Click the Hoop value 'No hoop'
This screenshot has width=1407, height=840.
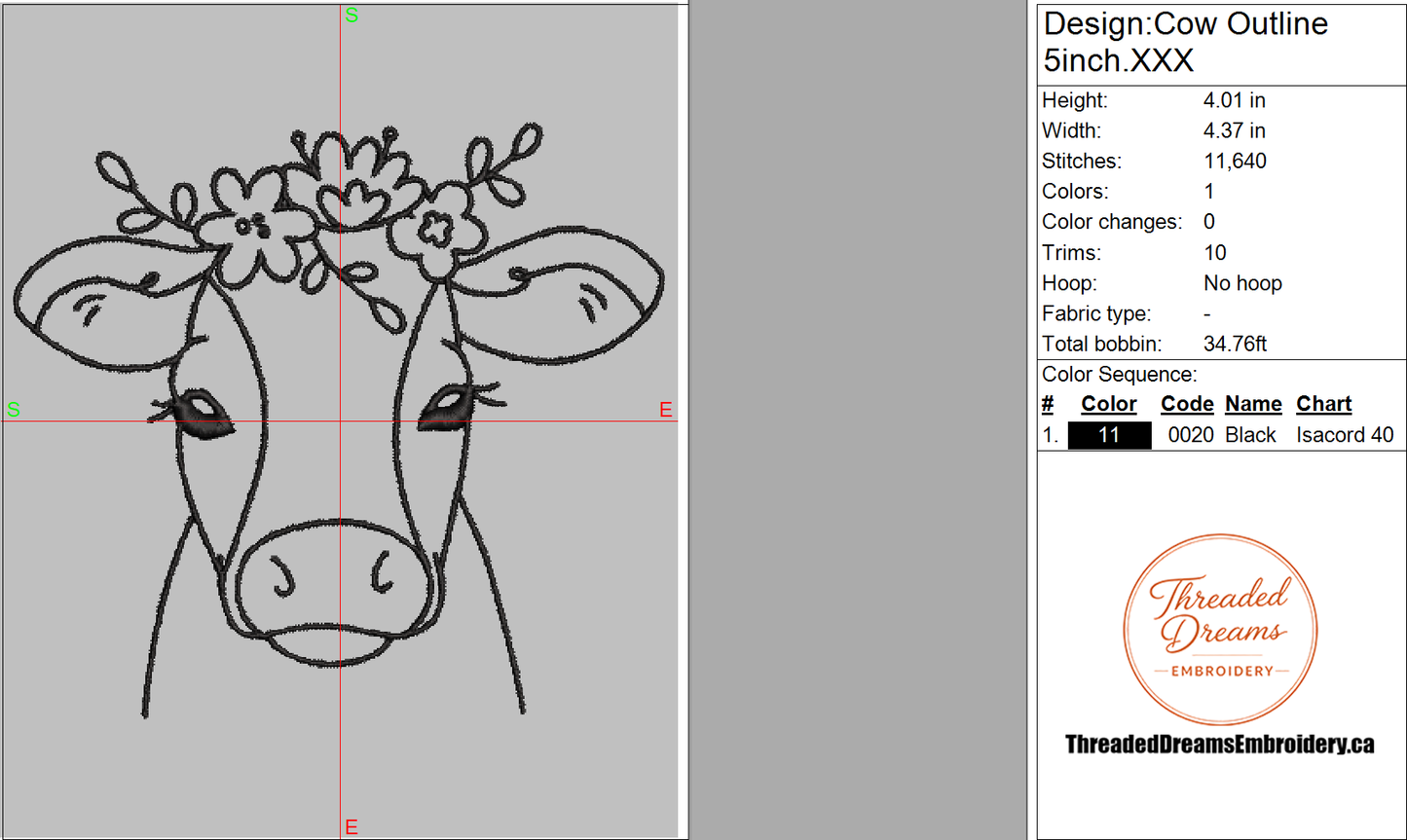(1242, 283)
